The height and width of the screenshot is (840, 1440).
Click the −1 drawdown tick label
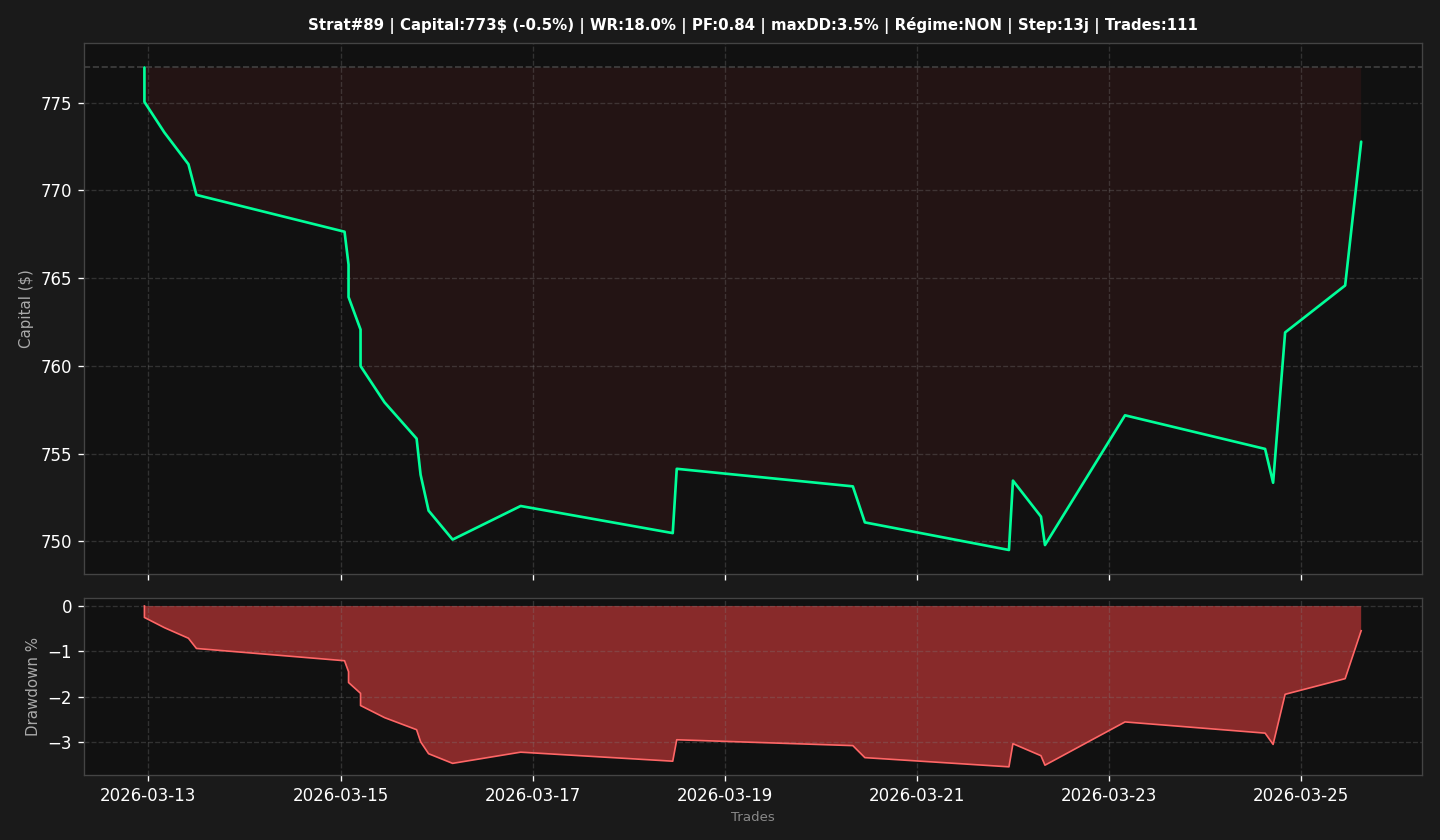tap(61, 652)
